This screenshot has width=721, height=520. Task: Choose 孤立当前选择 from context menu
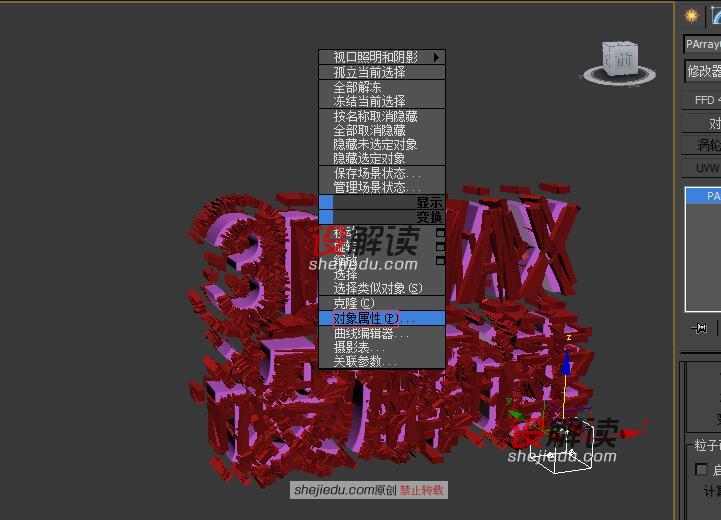pos(382,72)
